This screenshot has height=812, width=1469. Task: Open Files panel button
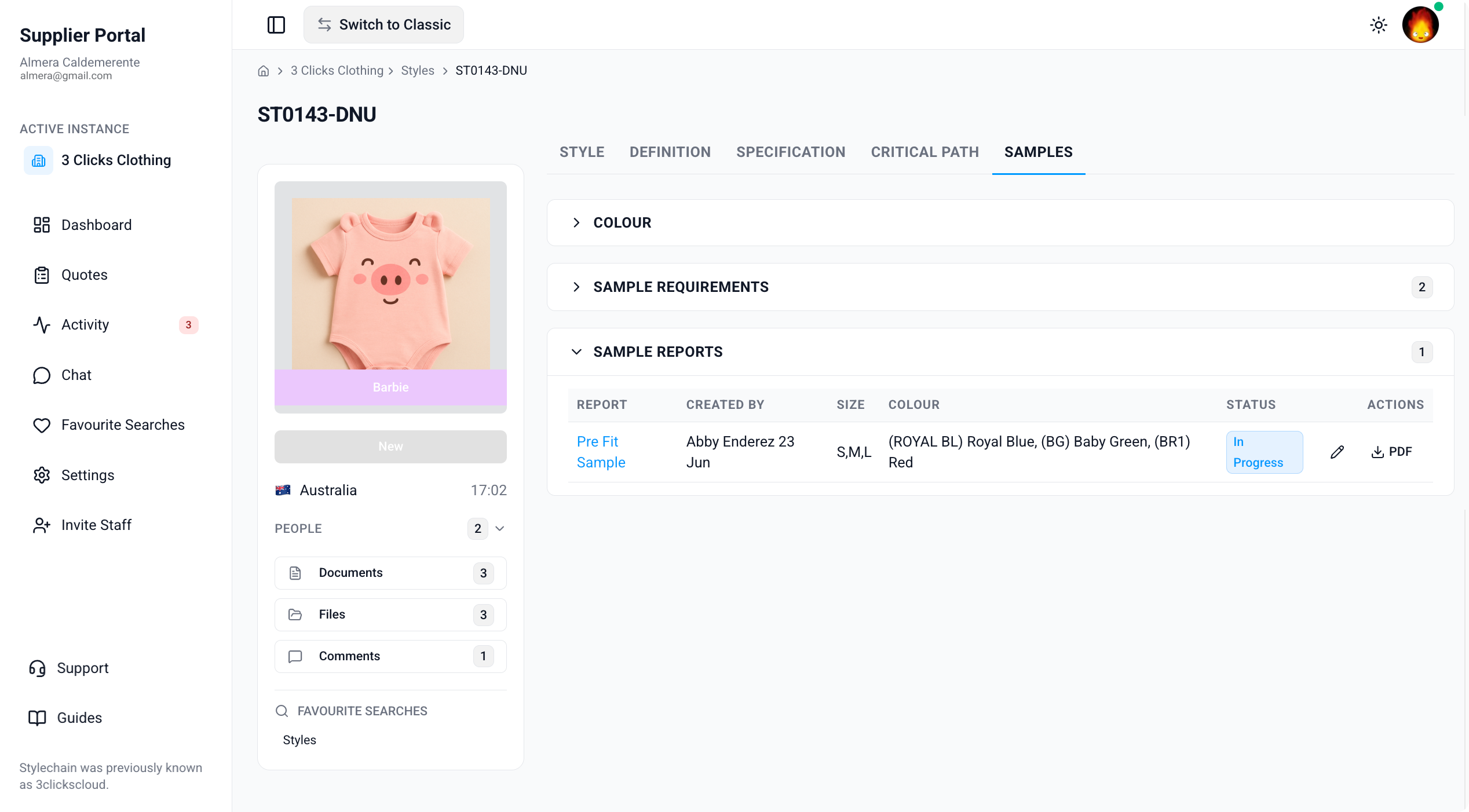(390, 615)
